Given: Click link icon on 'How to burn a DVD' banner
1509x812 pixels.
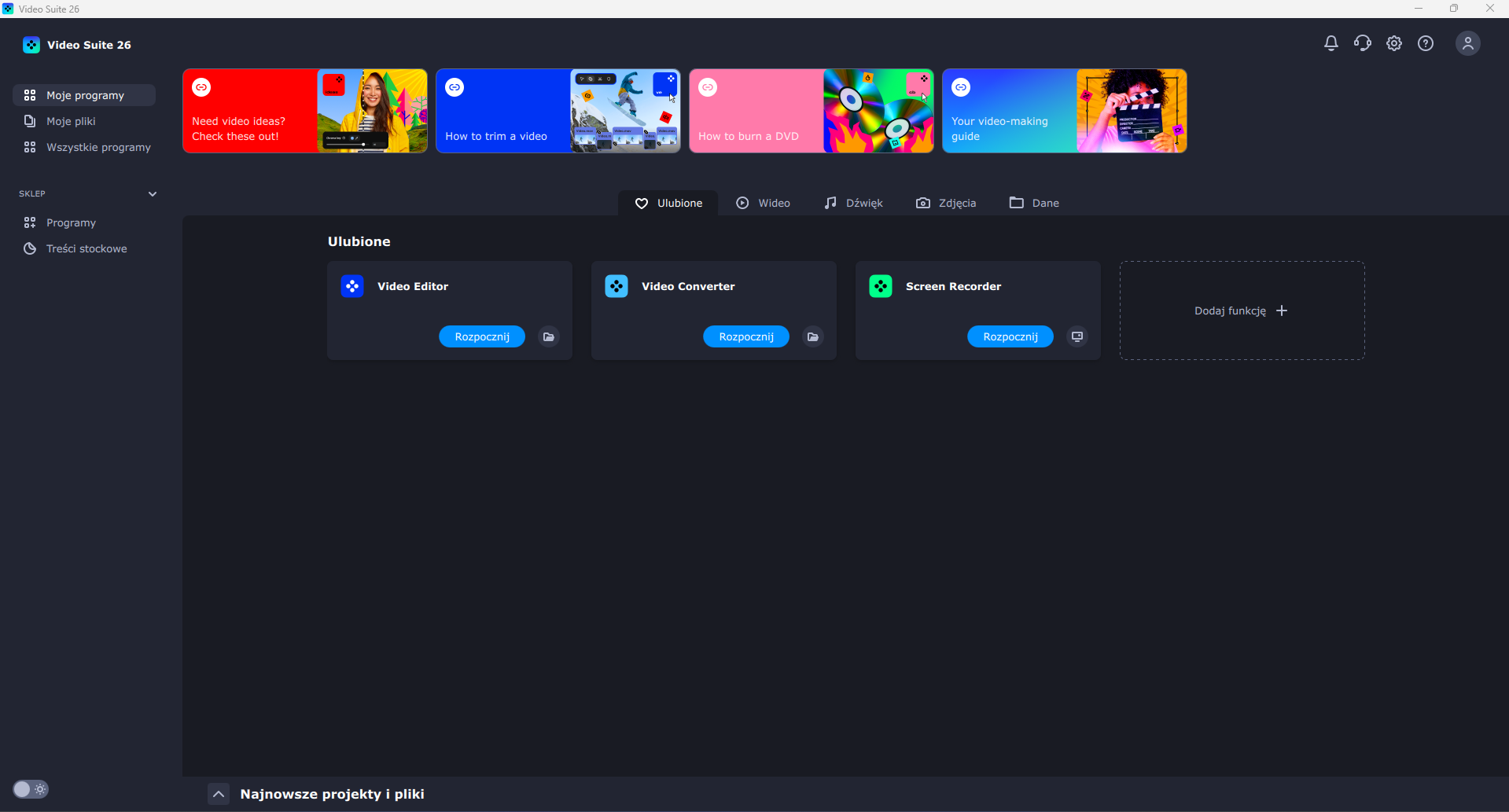Looking at the screenshot, I should point(708,87).
